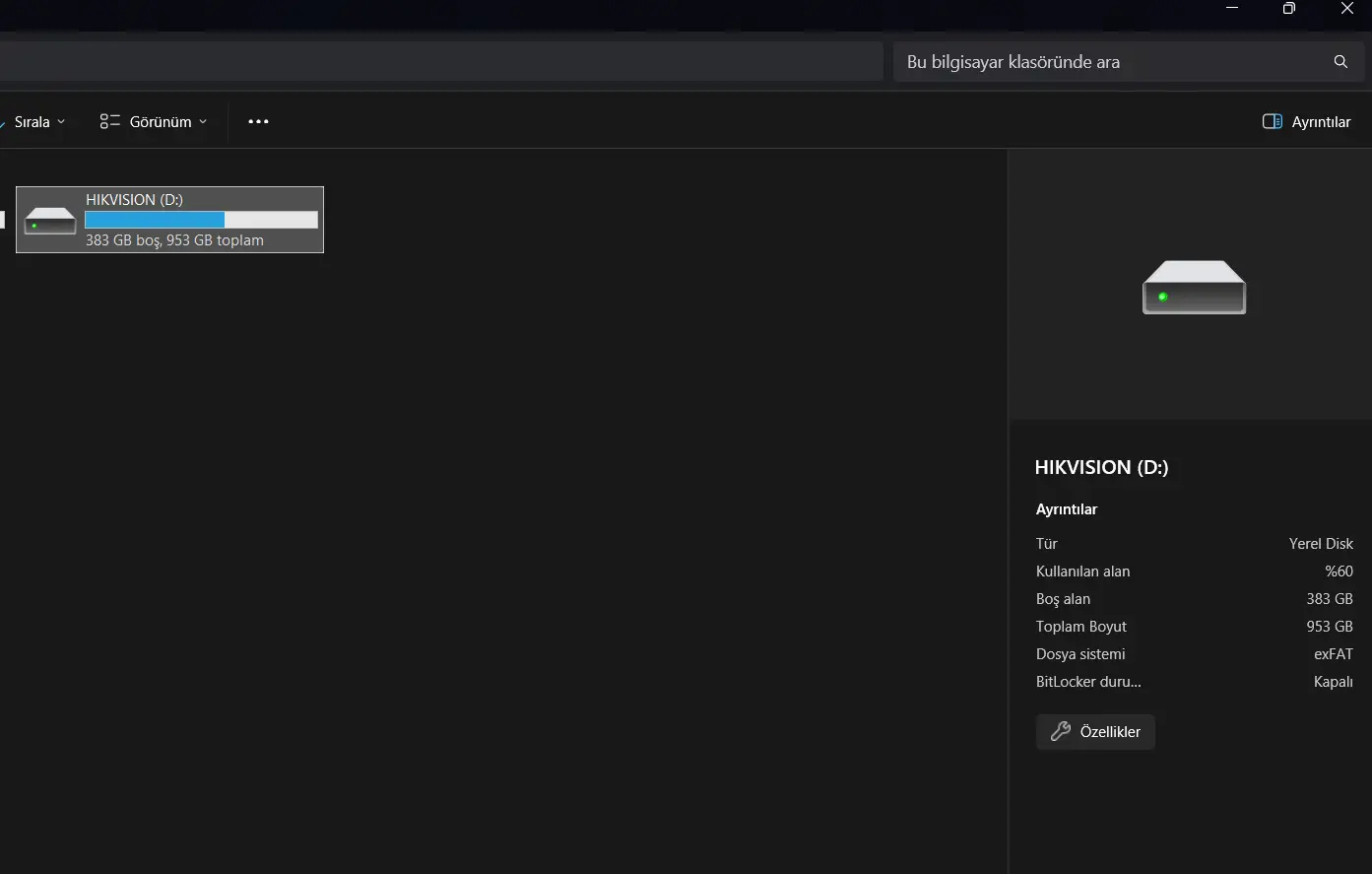Click the HIKVISION (D:) heading in details pane
Image resolution: width=1372 pixels, height=874 pixels.
coord(1101,467)
